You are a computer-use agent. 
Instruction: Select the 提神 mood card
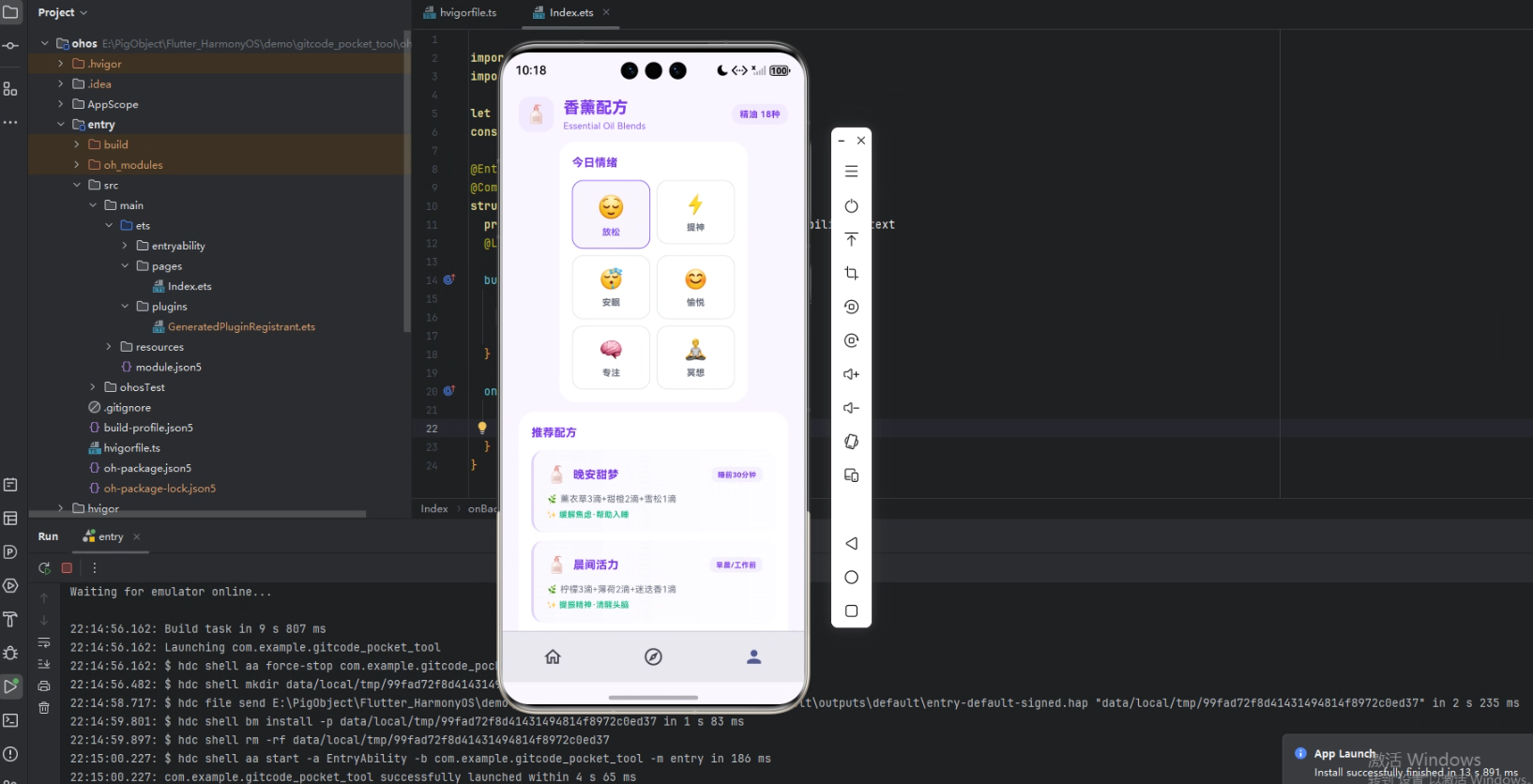[x=695, y=213]
